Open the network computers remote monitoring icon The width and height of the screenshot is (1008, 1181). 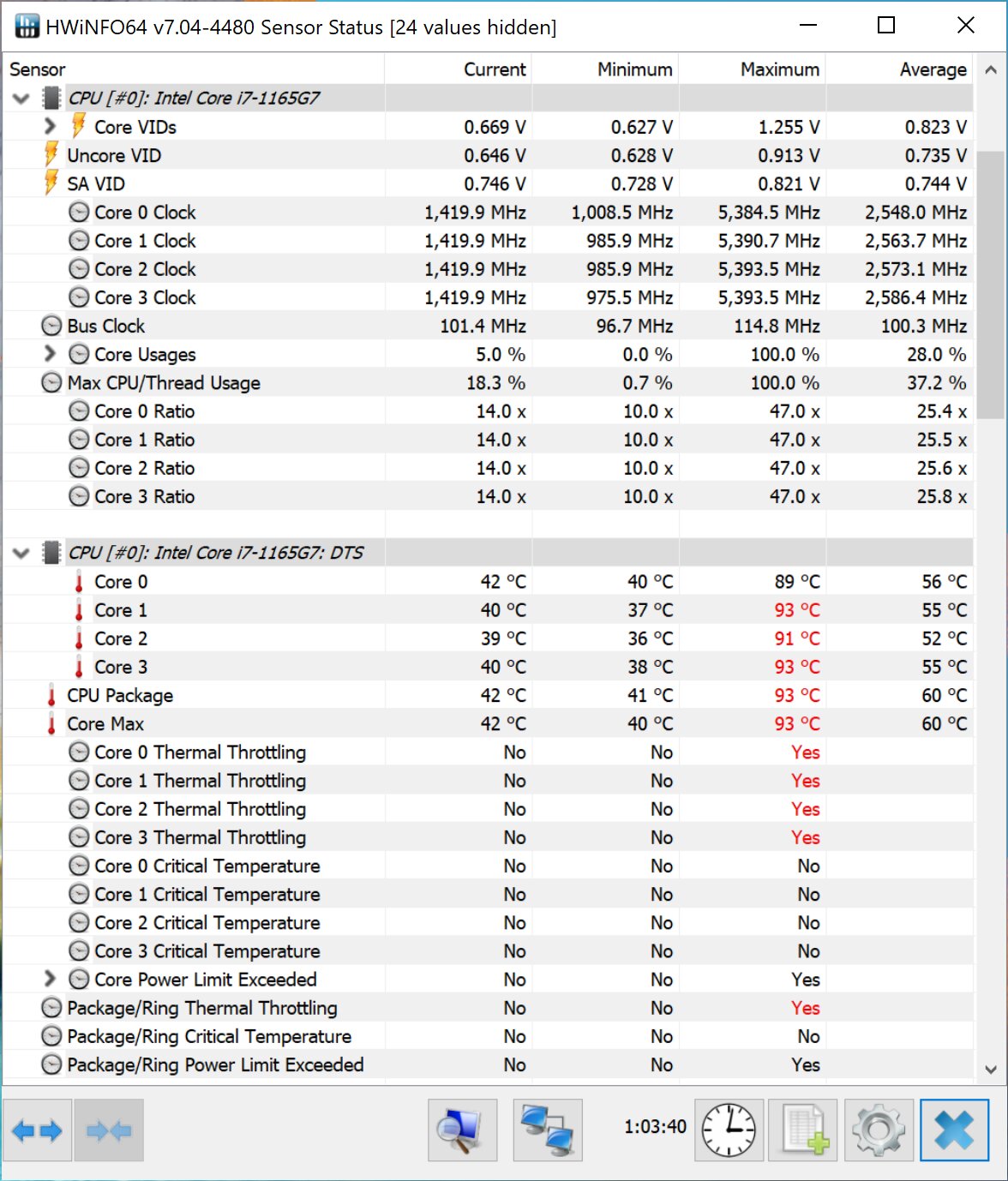548,1131
